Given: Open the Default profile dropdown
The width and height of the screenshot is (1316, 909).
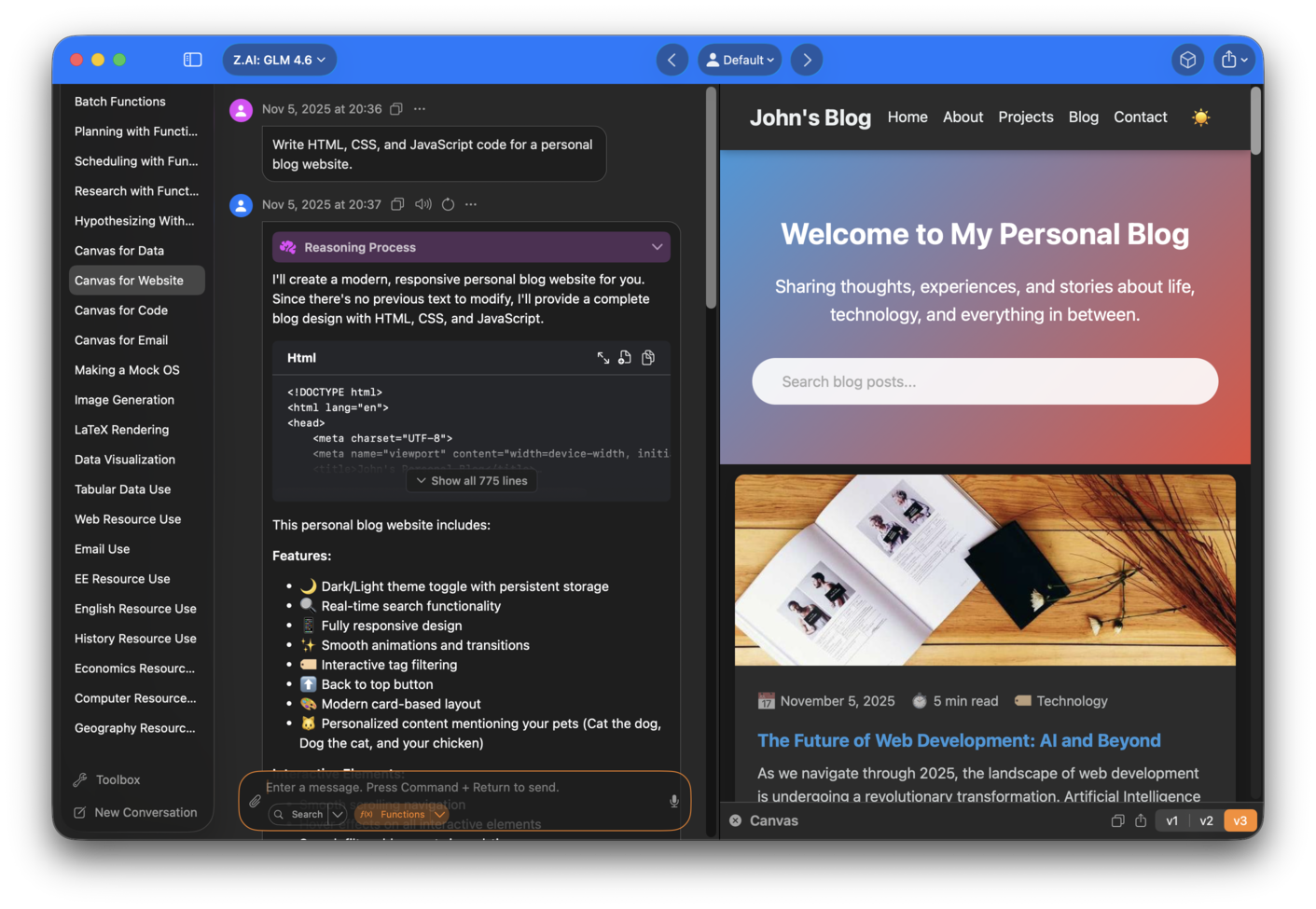Looking at the screenshot, I should pos(740,59).
